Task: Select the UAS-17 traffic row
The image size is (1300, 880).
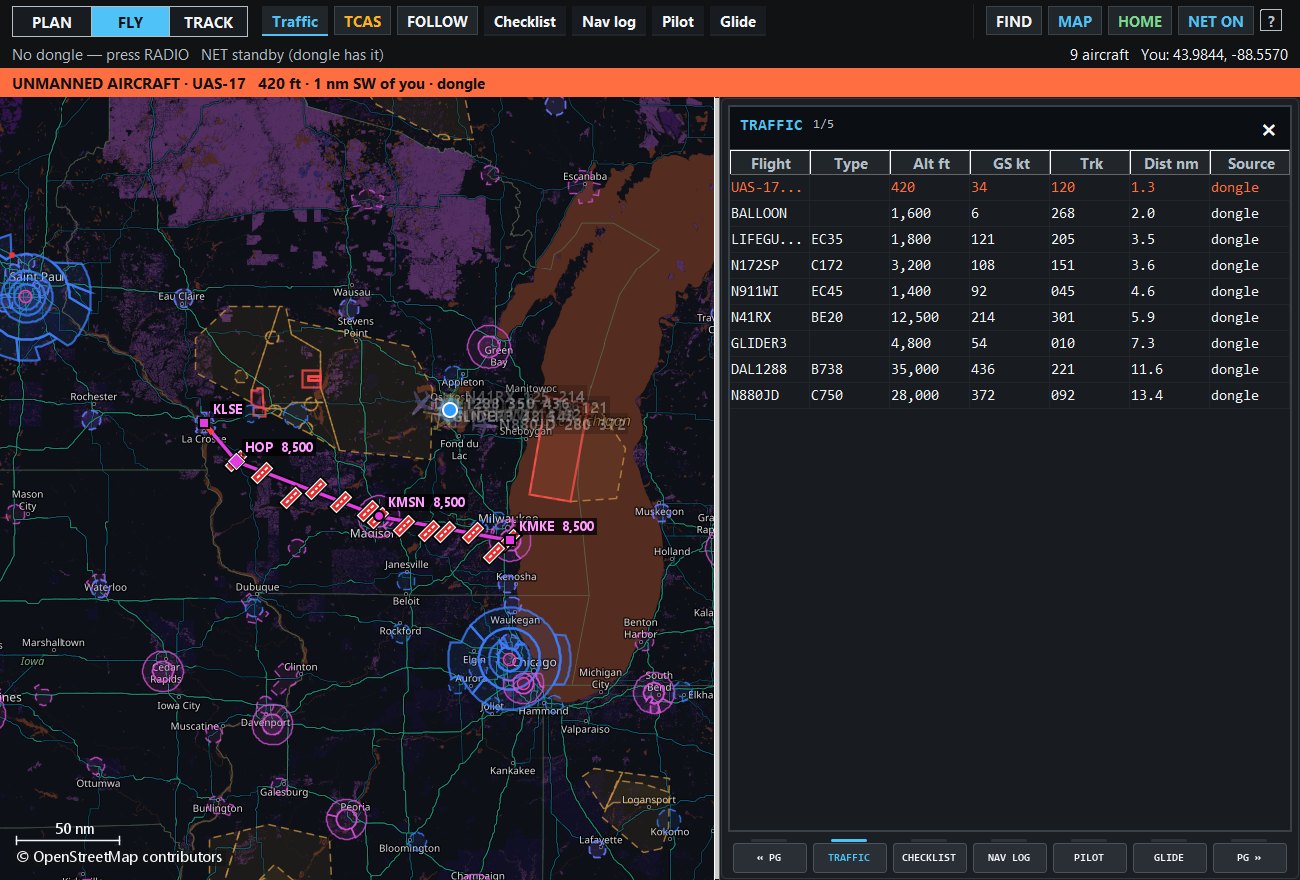Action: tap(1010, 187)
